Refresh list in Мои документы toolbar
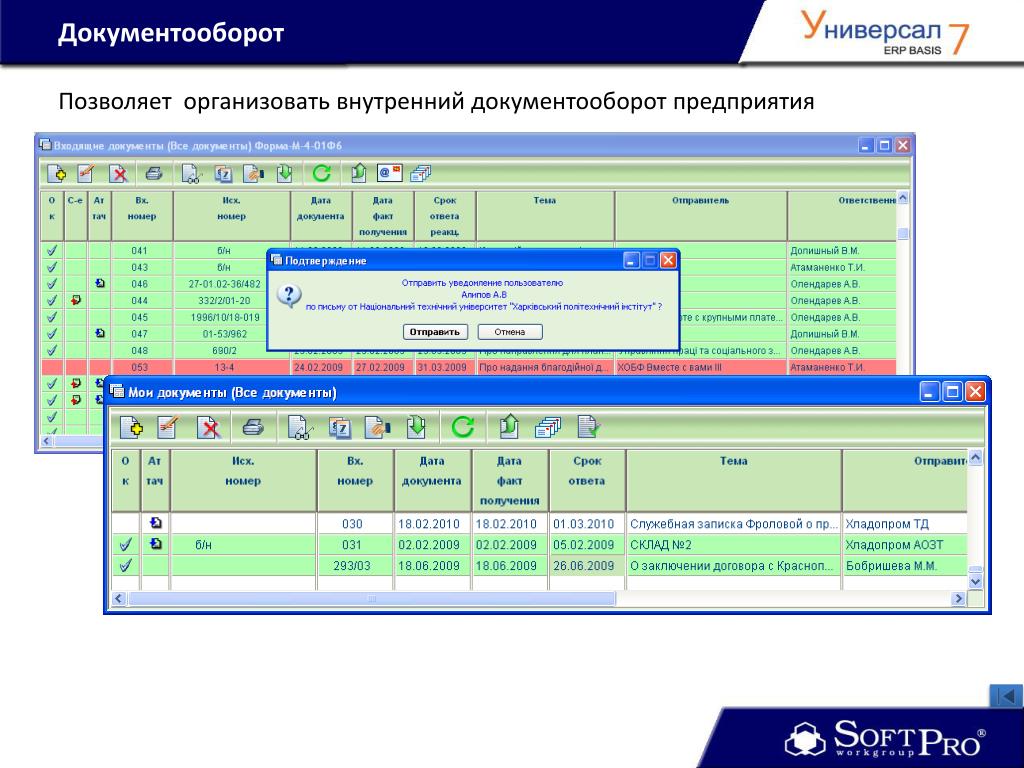 pyautogui.click(x=462, y=427)
